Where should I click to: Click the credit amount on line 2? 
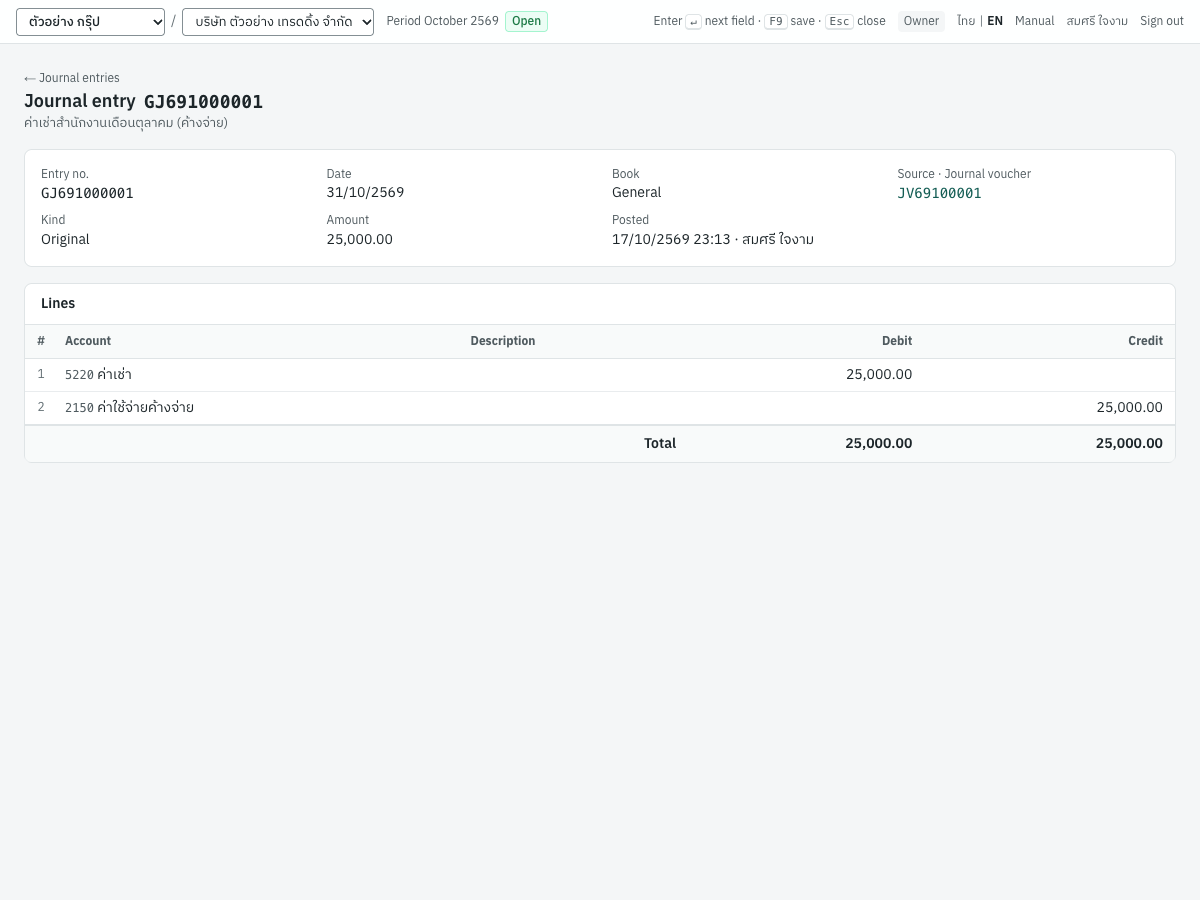(1129, 407)
